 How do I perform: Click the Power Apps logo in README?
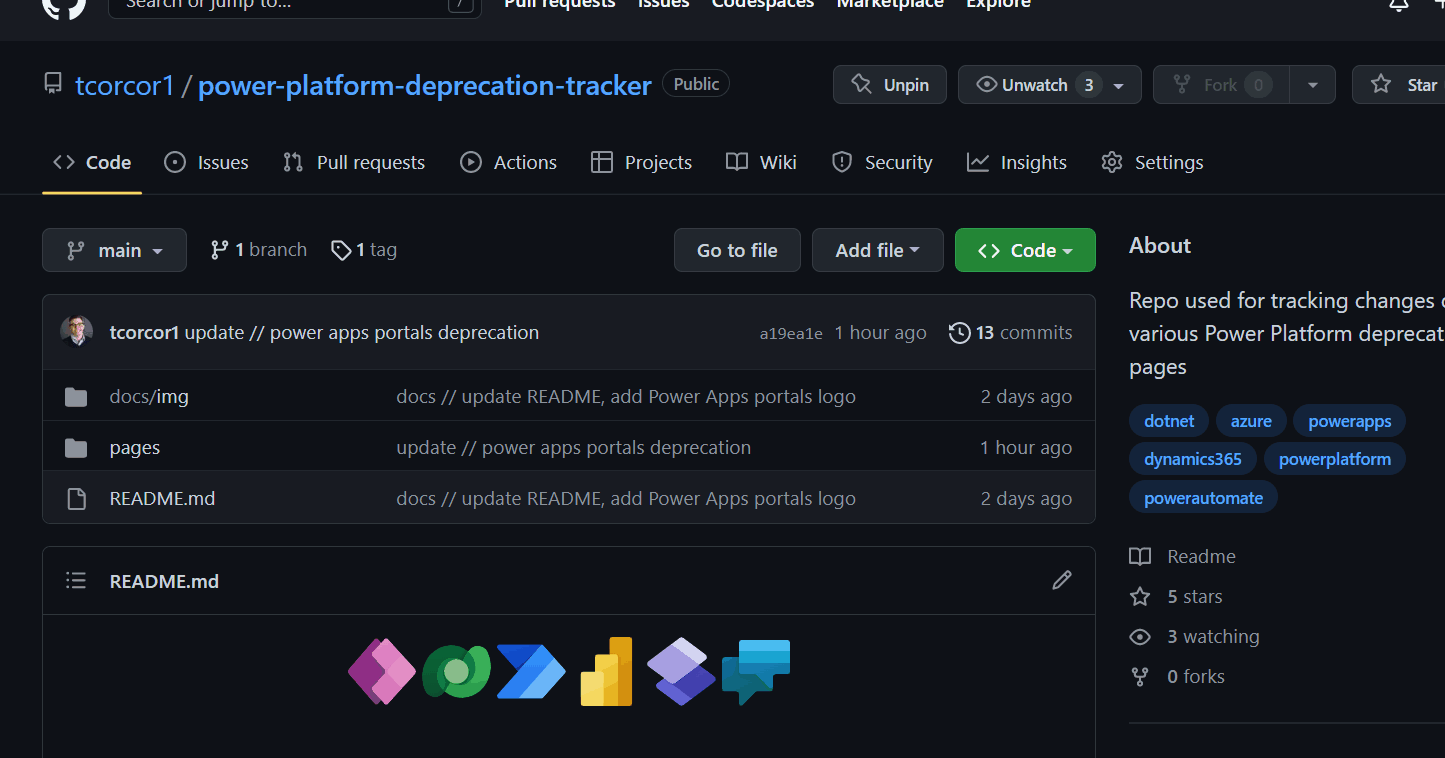coord(381,671)
